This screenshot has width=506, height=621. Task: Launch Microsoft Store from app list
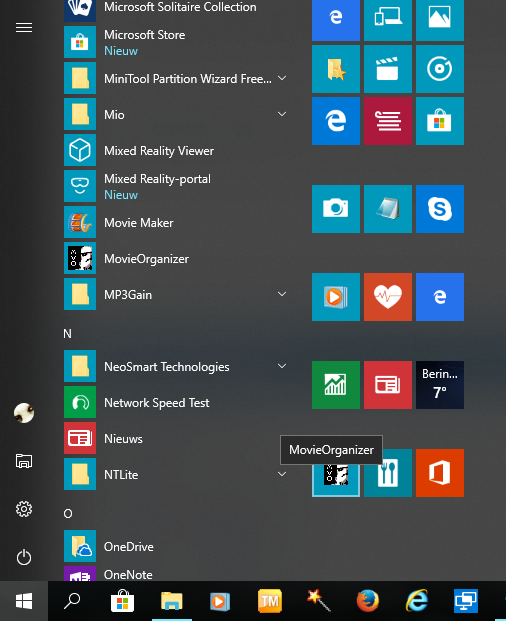point(175,42)
